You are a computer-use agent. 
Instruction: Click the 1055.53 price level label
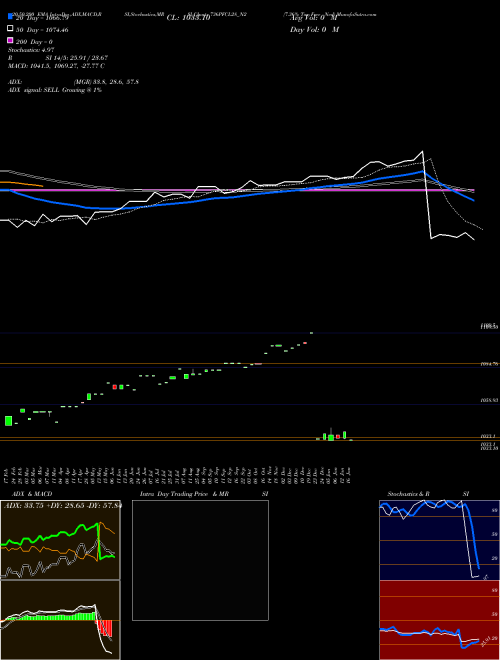point(489,401)
